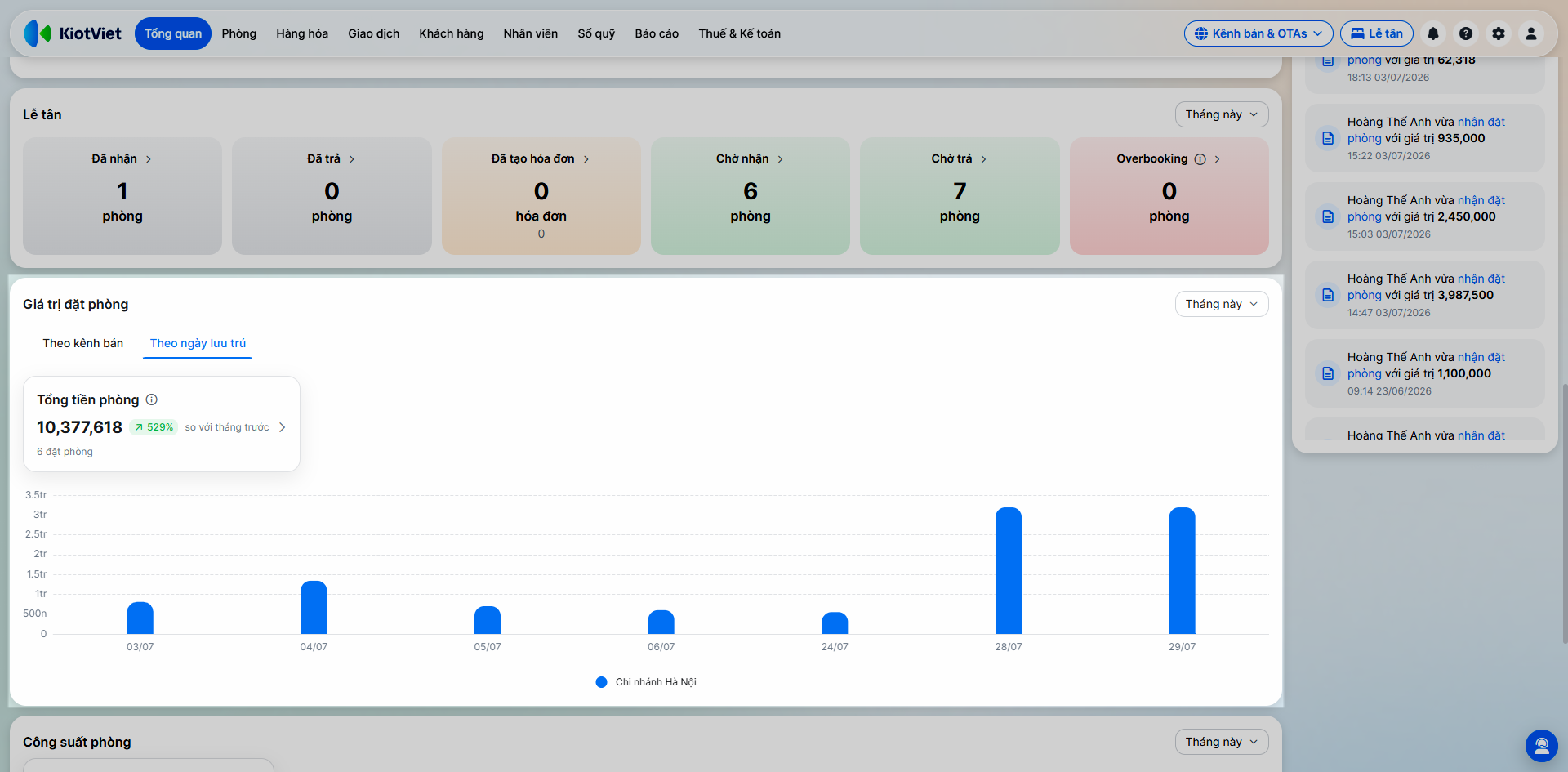Screen dimensions: 1568x772
Task: Click document icon of 2,450,000 booking notification
Action: [1328, 216]
